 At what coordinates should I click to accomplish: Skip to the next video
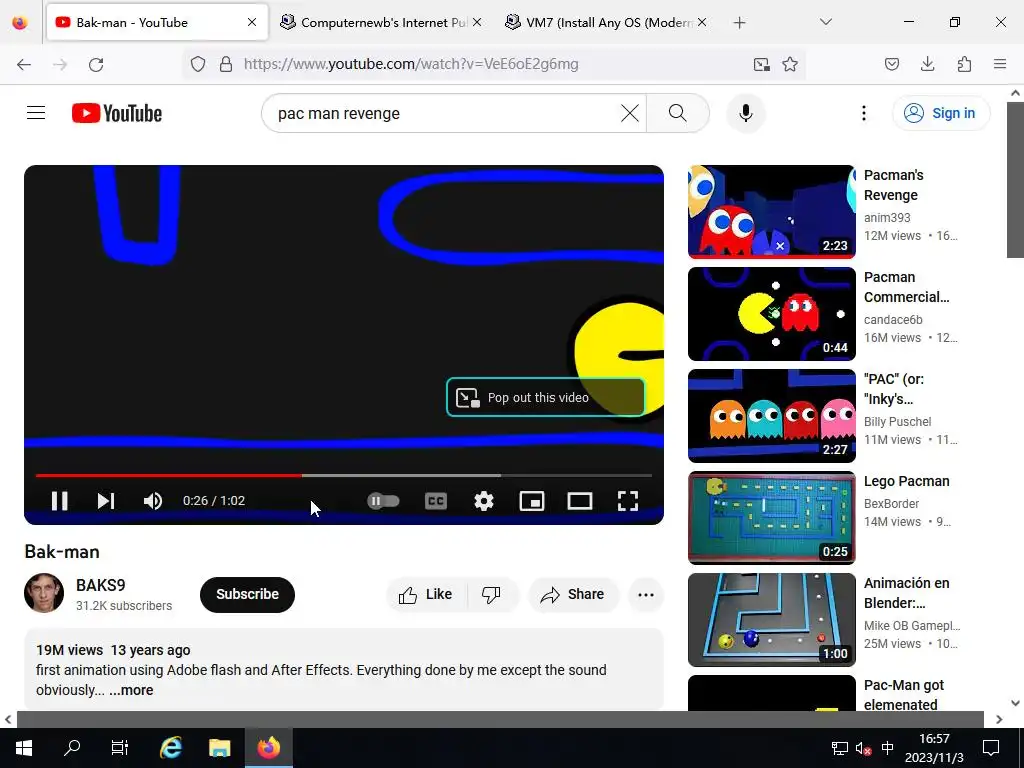tap(106, 501)
